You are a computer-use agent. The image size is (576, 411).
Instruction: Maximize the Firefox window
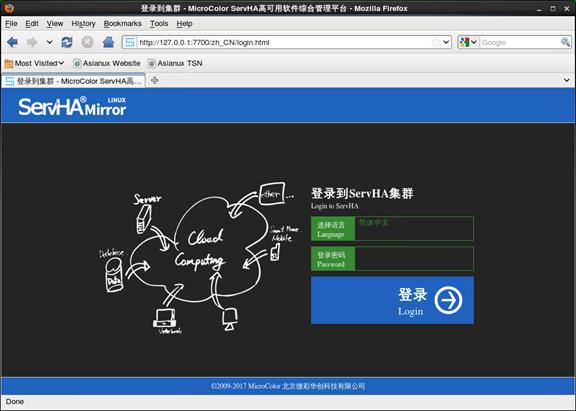(553, 8)
